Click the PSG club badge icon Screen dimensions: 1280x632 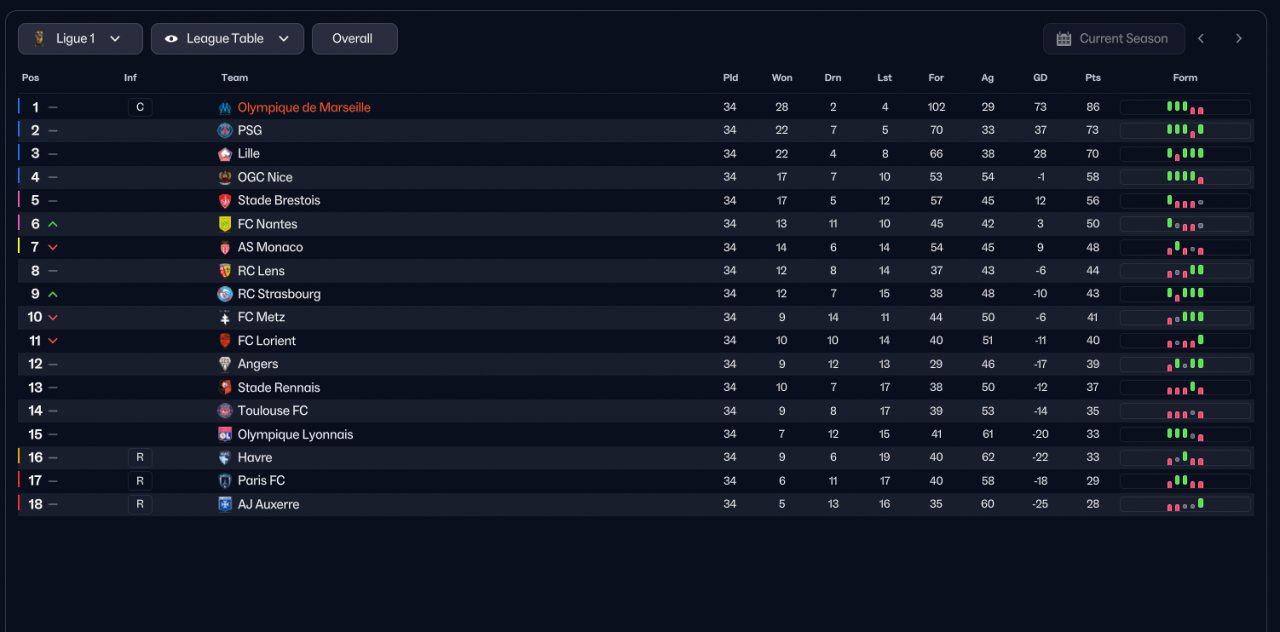click(225, 130)
